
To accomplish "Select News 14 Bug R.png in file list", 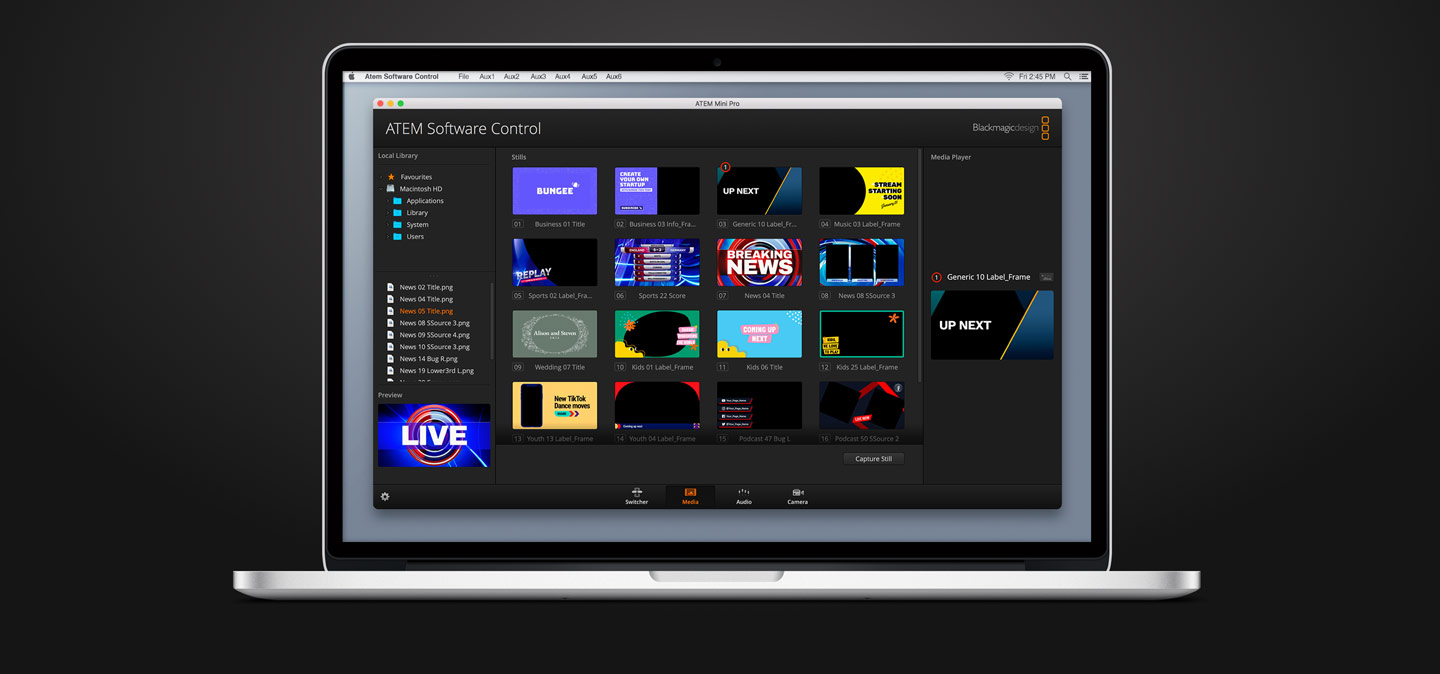I will (x=428, y=359).
